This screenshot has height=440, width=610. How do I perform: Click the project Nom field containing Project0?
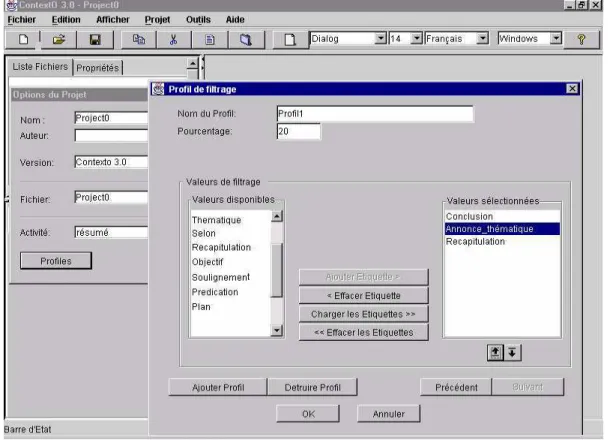pos(111,118)
